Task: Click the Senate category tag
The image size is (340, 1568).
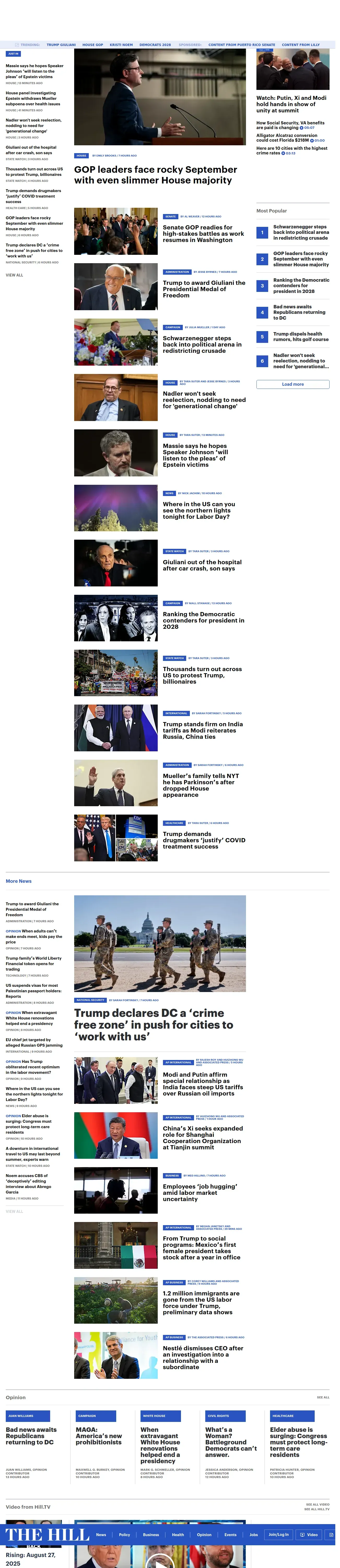Action: (170, 216)
